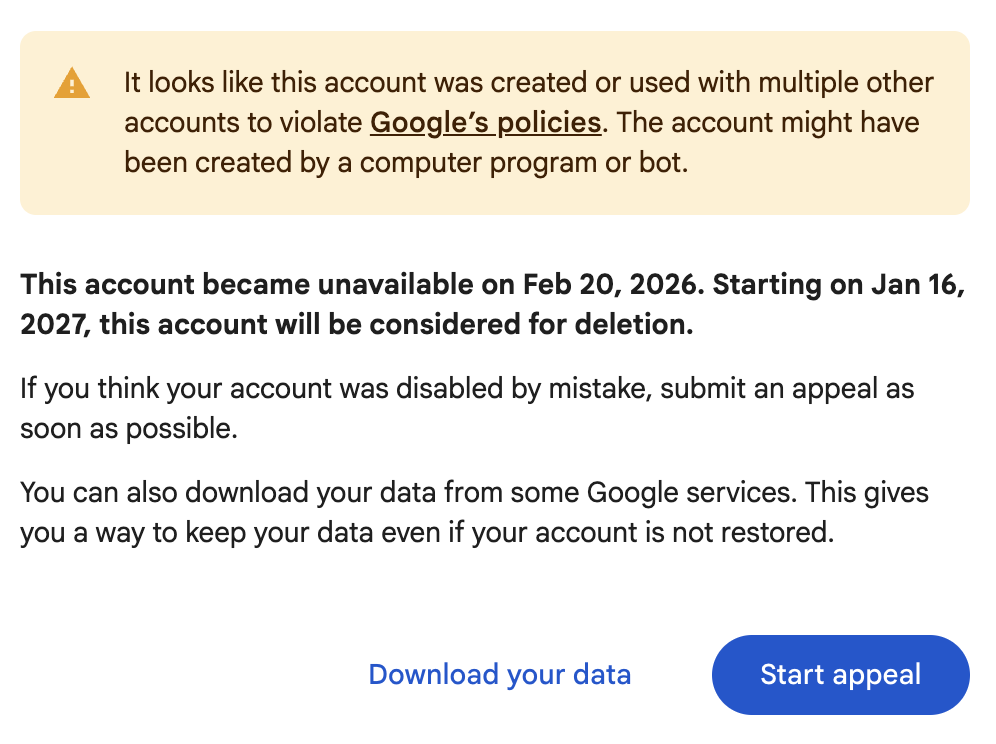This screenshot has width=996, height=744.
Task: Click the data download description text
Action: pos(473,512)
